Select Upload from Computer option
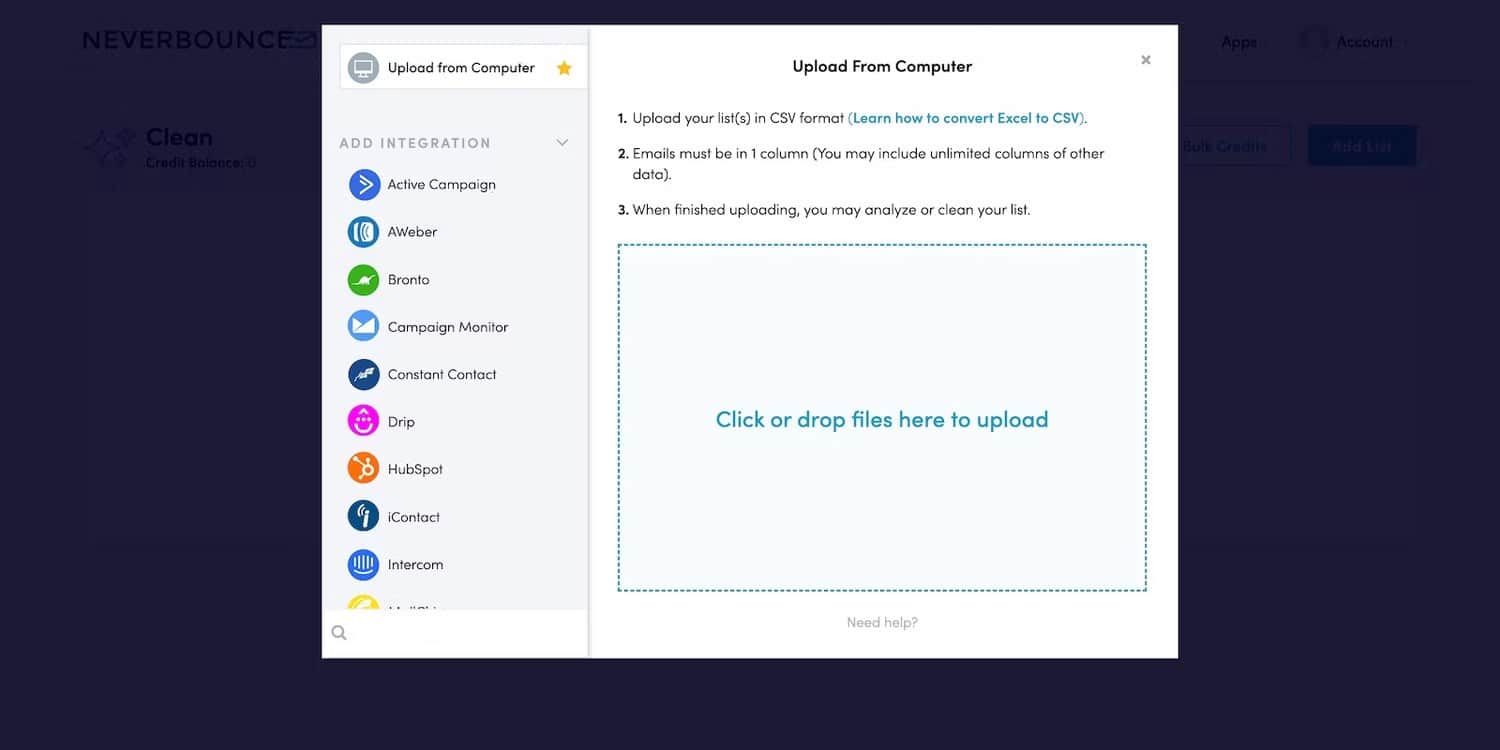The width and height of the screenshot is (1500, 750). pyautogui.click(x=460, y=68)
